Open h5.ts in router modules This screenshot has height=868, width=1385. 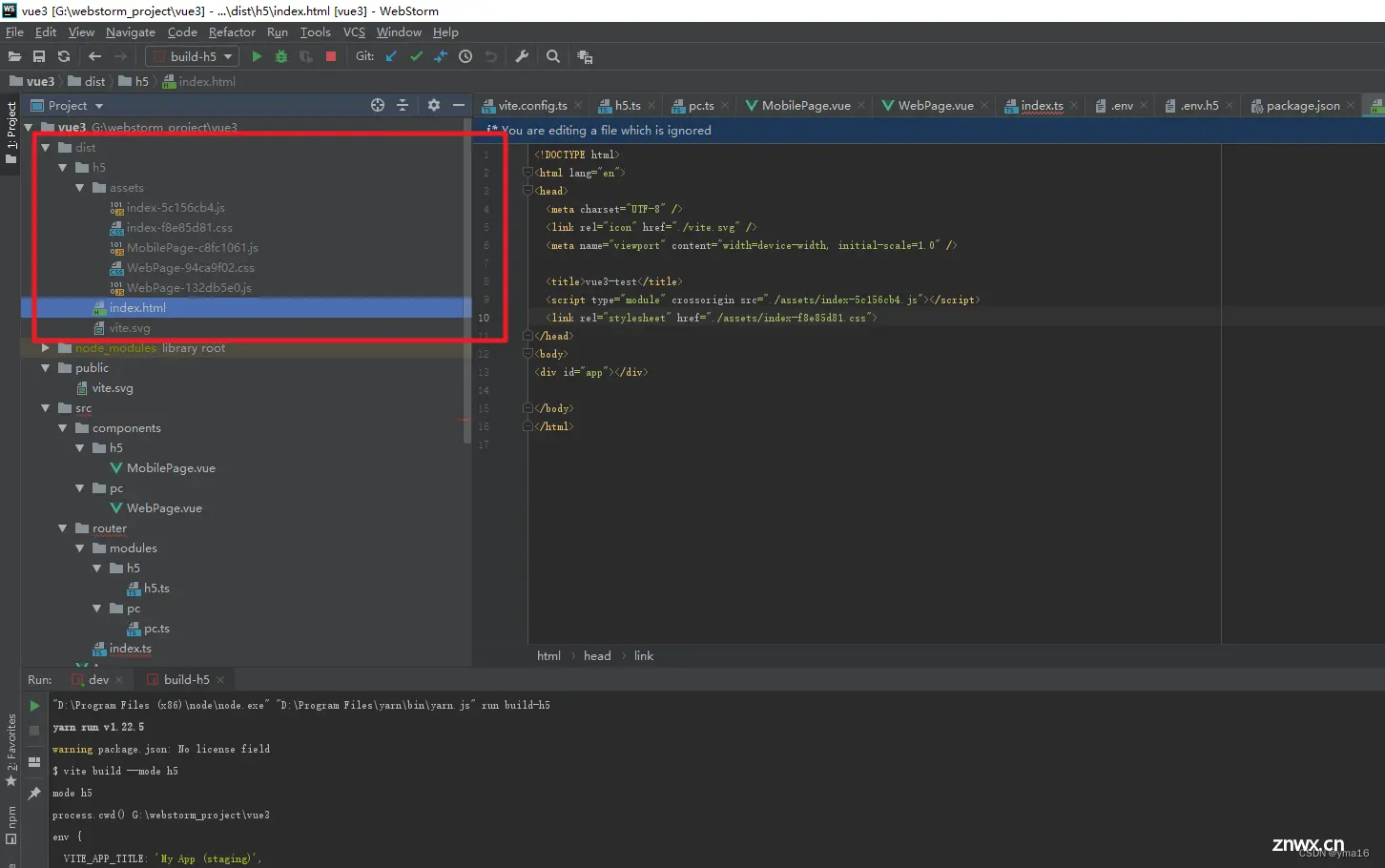pyautogui.click(x=156, y=589)
